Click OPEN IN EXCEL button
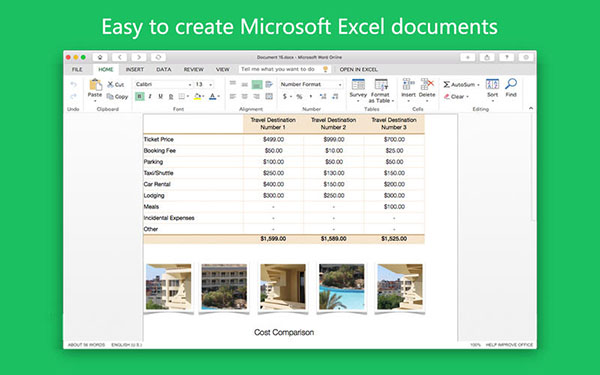The image size is (600, 375). [x=359, y=70]
